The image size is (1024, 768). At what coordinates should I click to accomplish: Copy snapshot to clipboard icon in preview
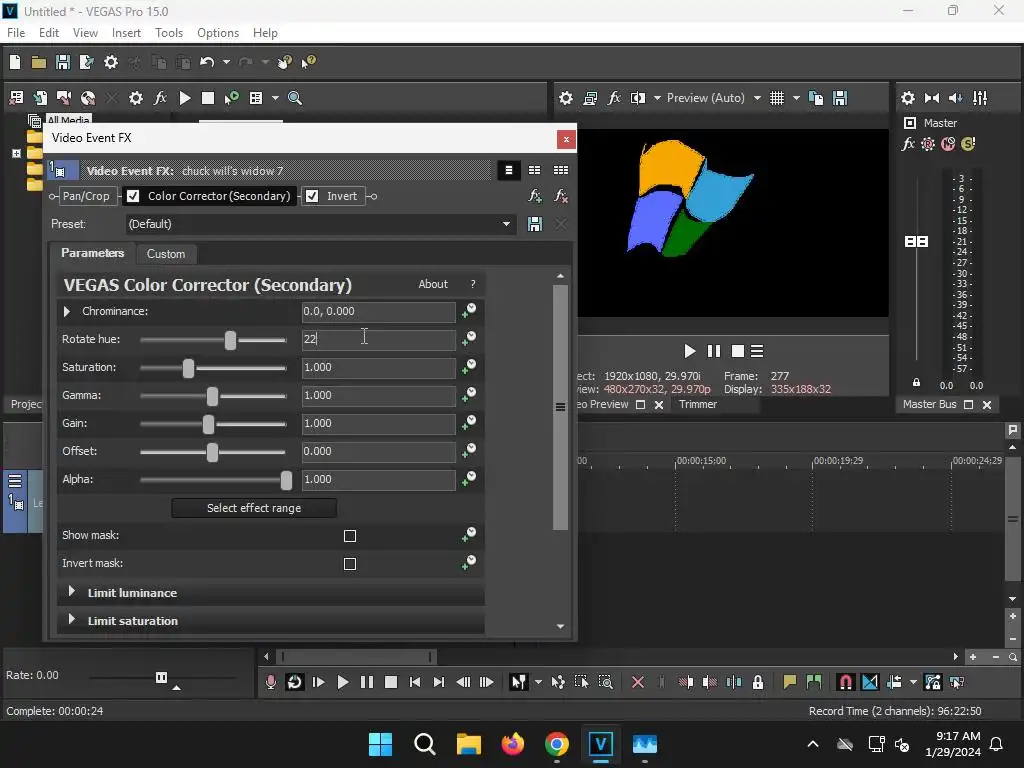click(816, 98)
